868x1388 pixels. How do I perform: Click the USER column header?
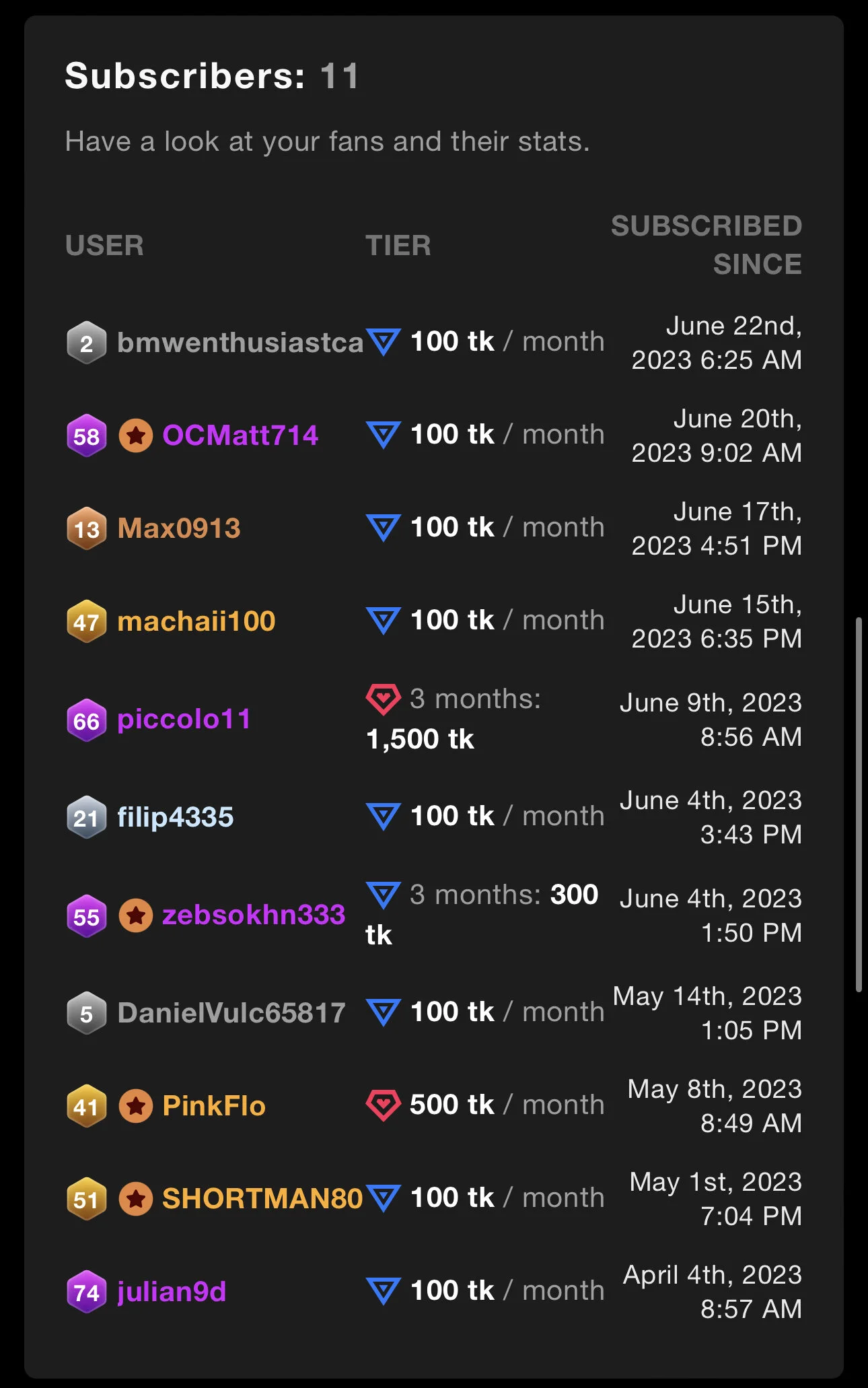104,246
